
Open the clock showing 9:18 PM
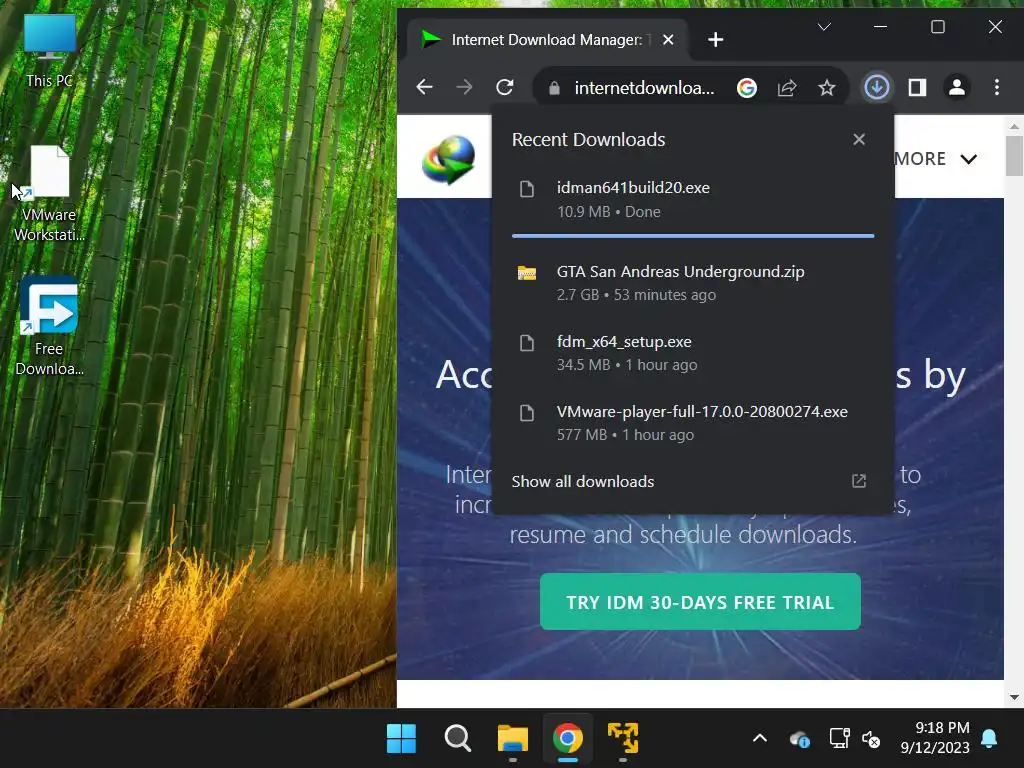point(935,738)
